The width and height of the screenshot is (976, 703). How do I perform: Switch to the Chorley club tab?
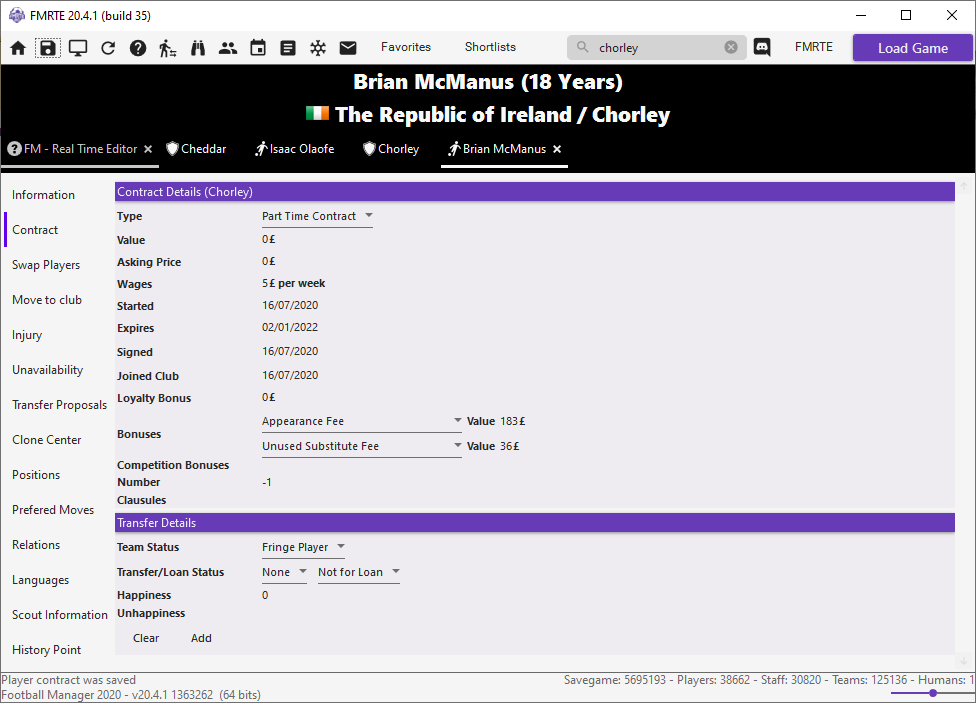pos(392,149)
